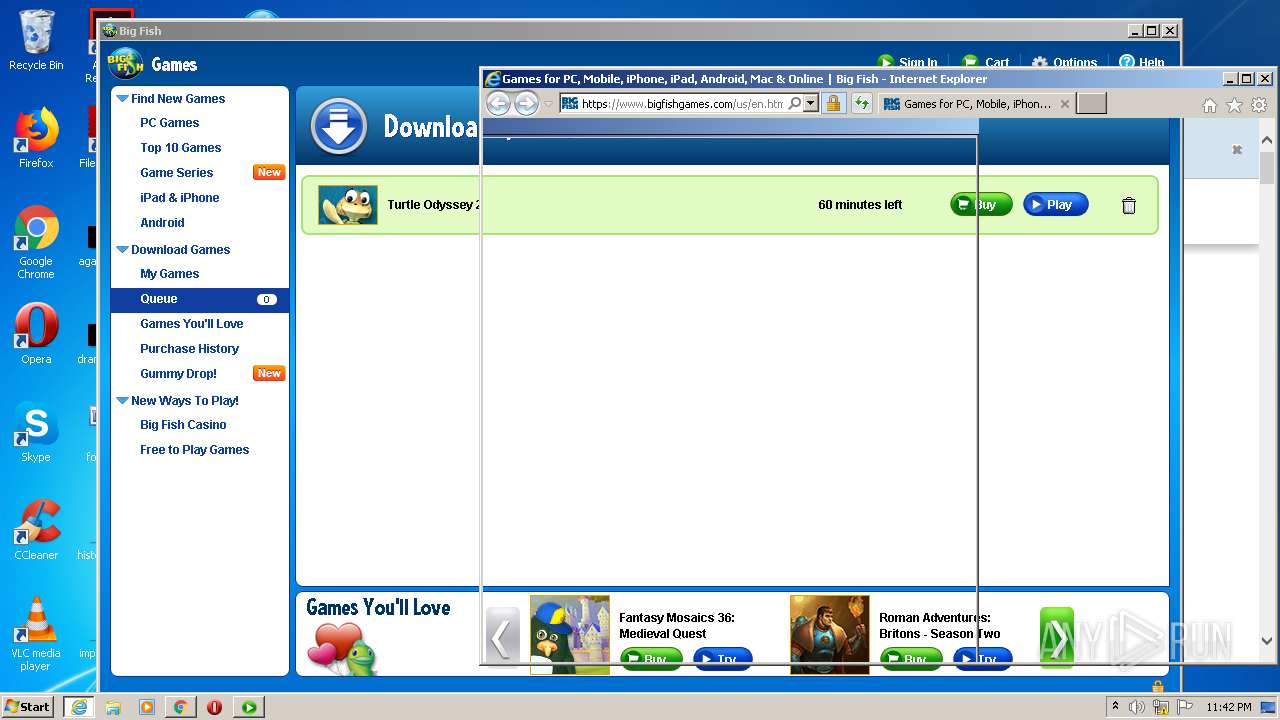The height and width of the screenshot is (720, 1280).
Task: Launch Opera desktop shortcut
Action: tap(36, 334)
